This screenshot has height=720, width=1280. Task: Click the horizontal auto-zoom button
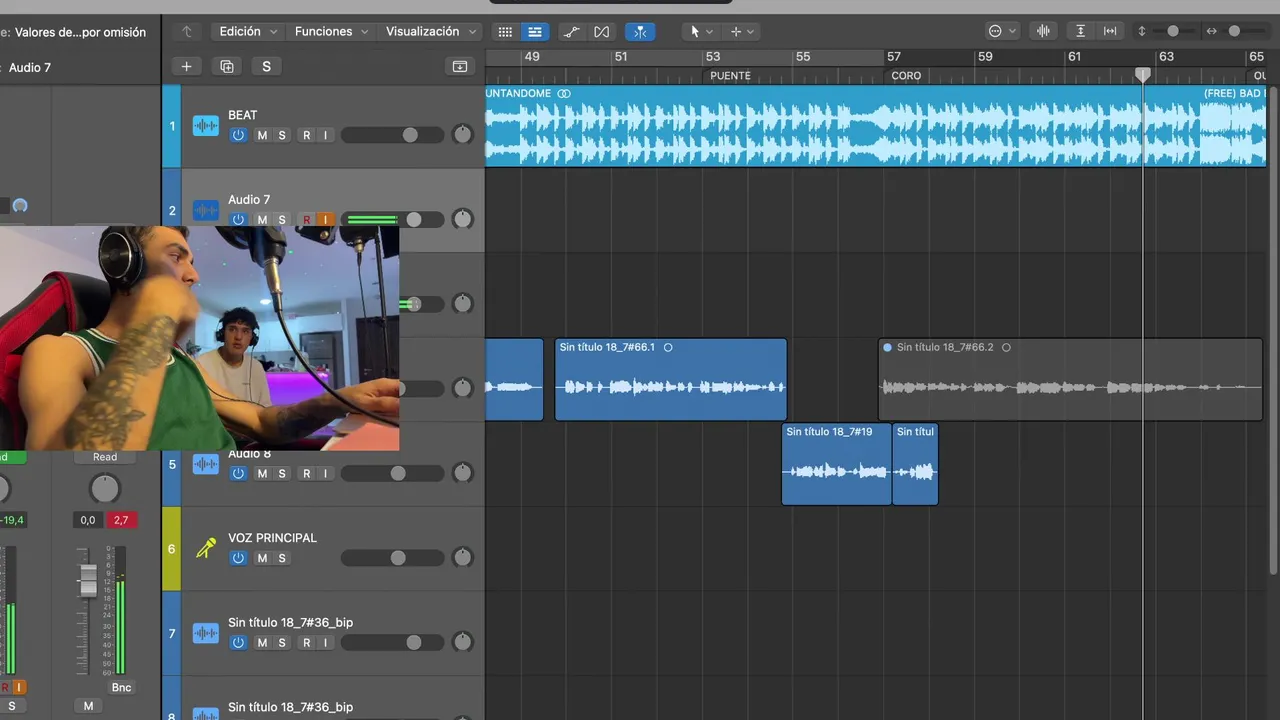[x=1110, y=32]
